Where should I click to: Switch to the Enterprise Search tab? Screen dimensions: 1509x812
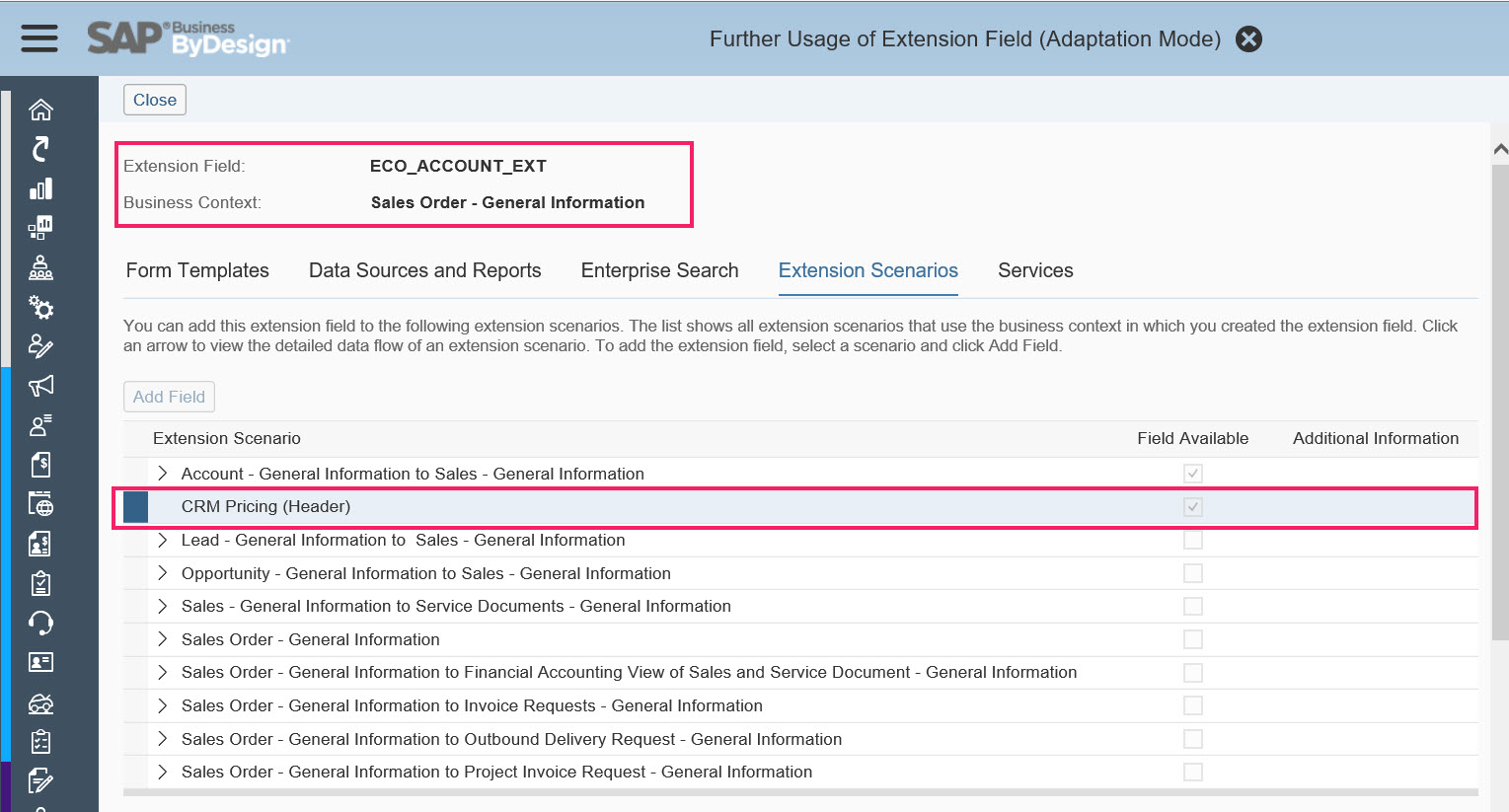coord(660,270)
